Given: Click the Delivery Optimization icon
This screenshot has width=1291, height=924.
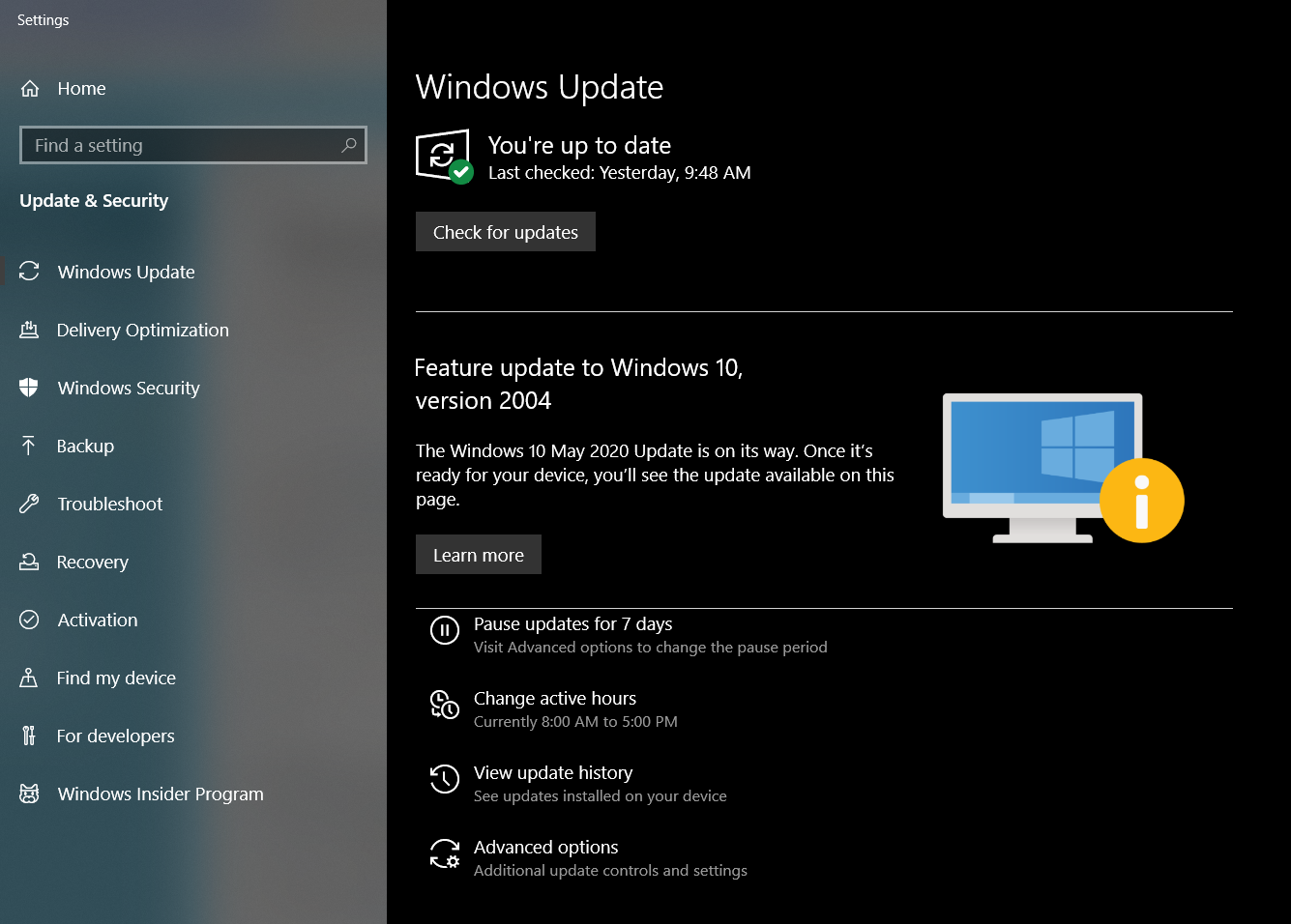Looking at the screenshot, I should pyautogui.click(x=29, y=330).
